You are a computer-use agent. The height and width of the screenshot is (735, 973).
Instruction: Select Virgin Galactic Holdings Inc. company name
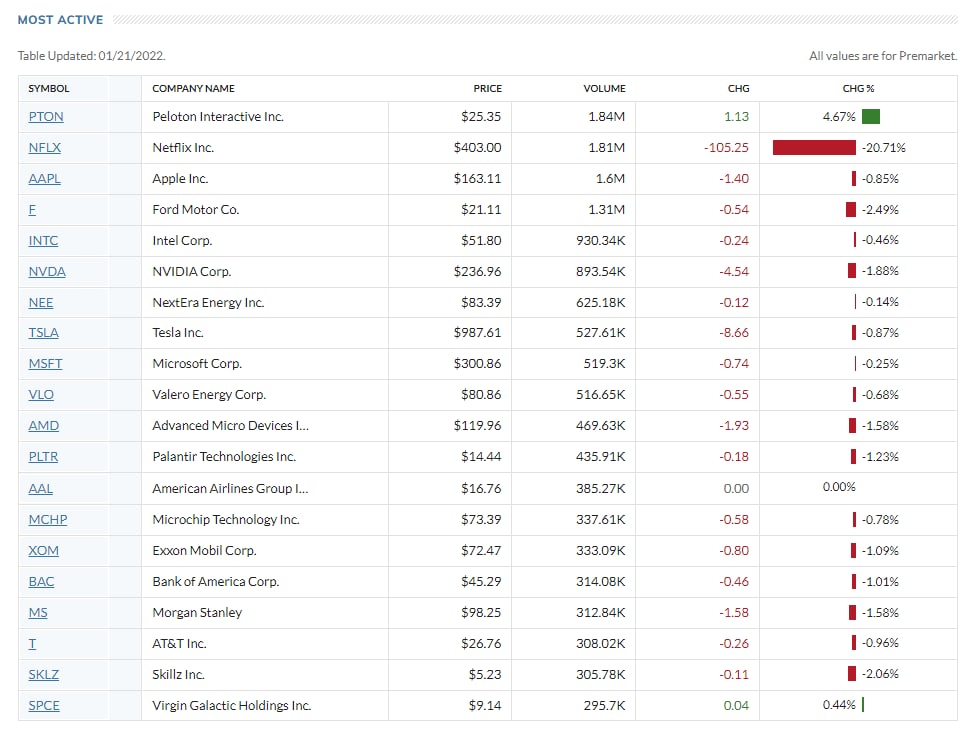tap(232, 706)
